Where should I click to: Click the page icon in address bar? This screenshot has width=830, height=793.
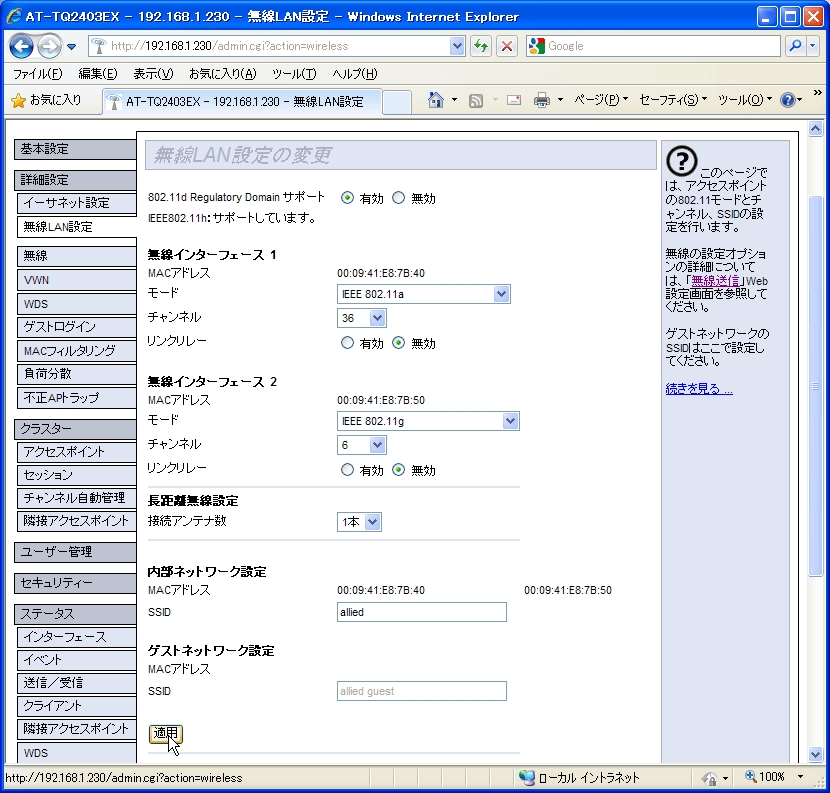click(x=98, y=46)
